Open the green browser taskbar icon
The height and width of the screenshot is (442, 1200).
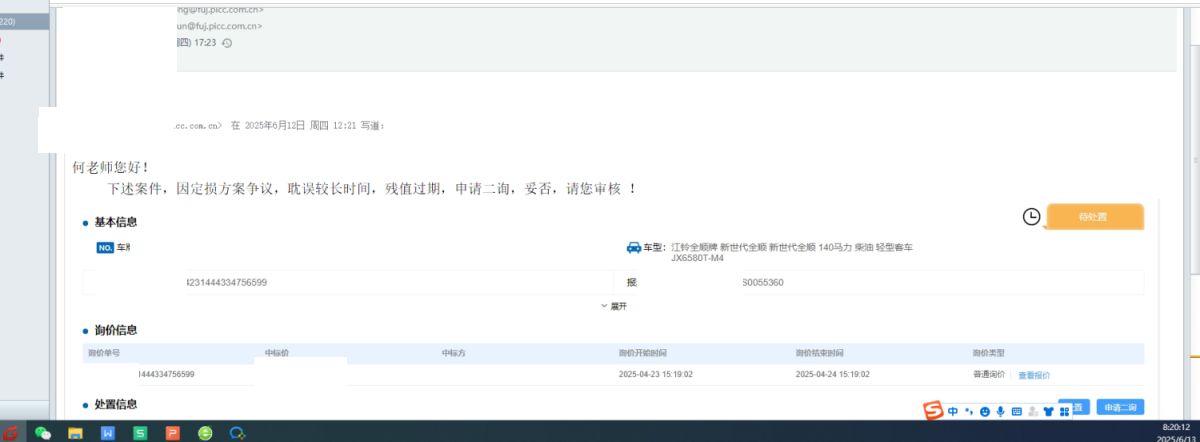[x=205, y=433]
